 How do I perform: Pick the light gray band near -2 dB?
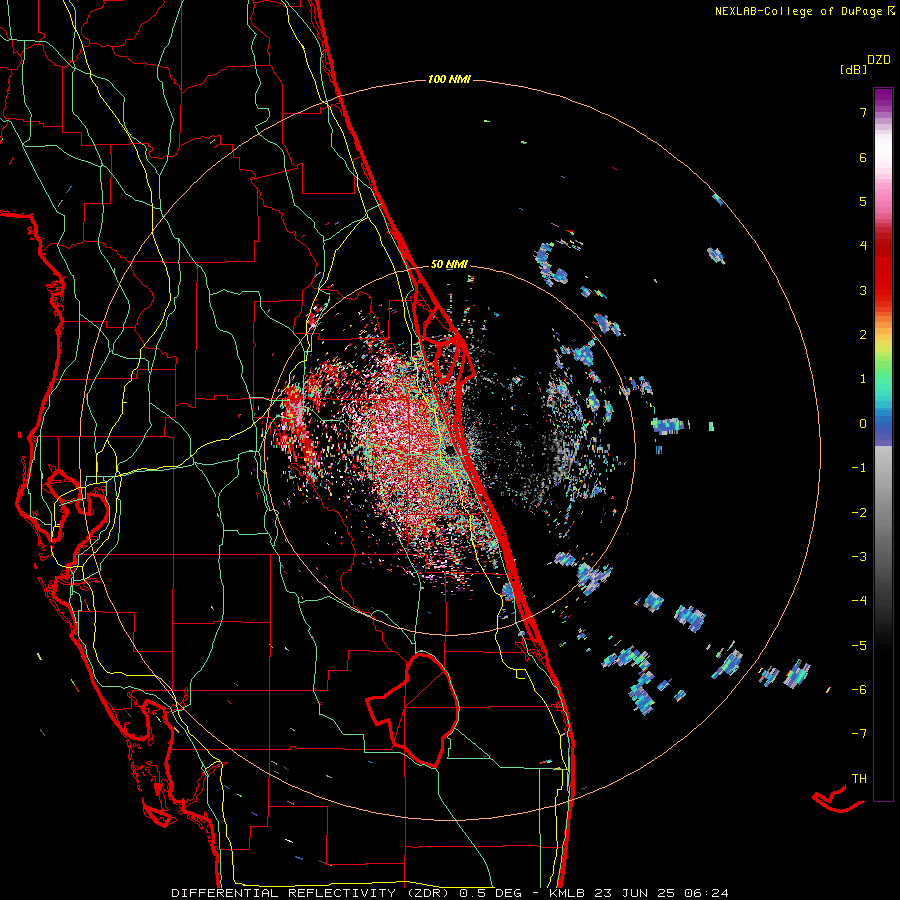point(883,505)
